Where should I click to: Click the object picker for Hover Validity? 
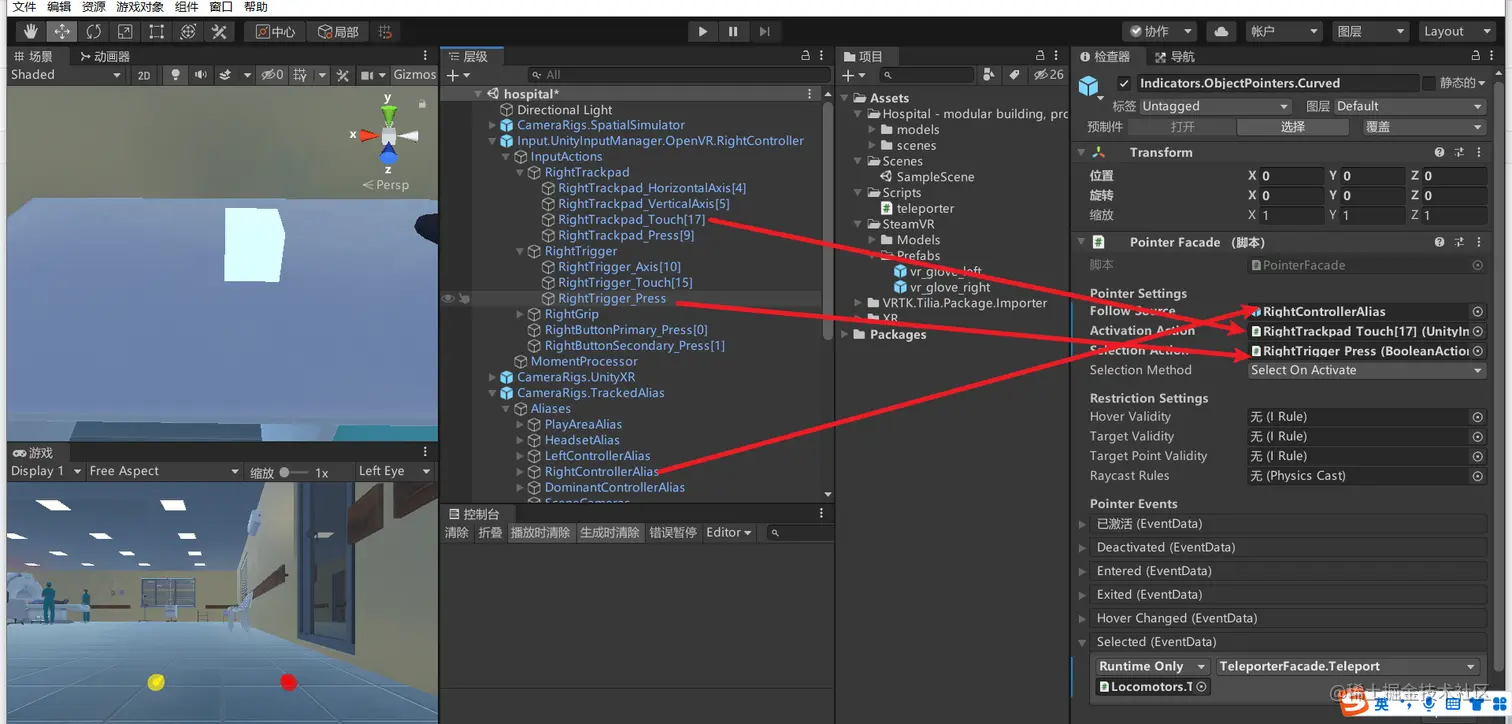[1478, 417]
